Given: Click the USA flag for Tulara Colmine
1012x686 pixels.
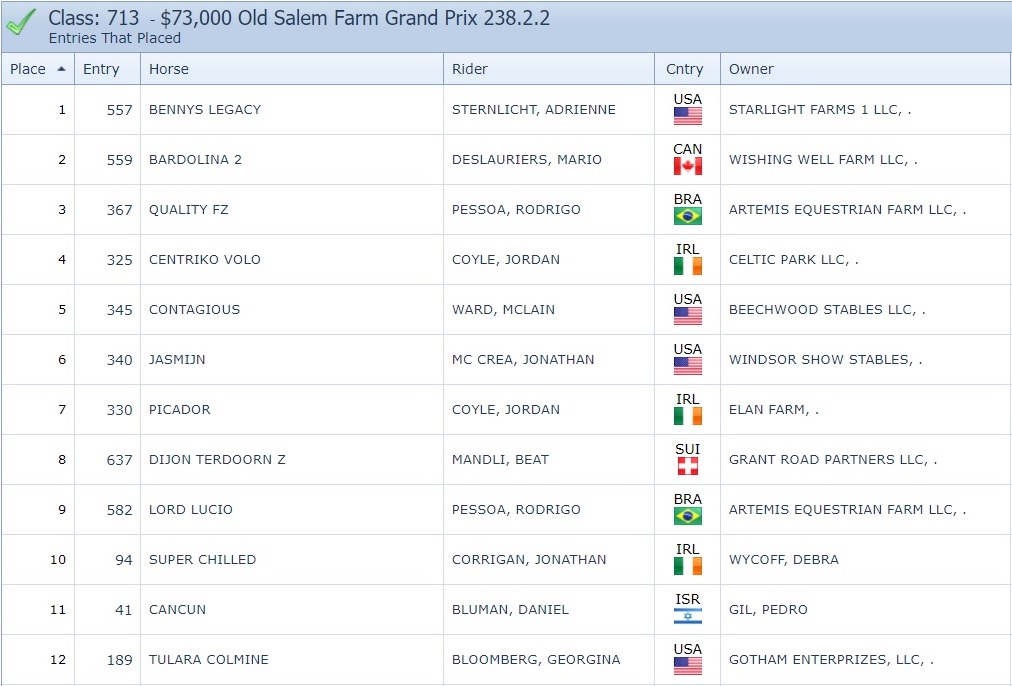Looking at the screenshot, I should click(x=687, y=666).
